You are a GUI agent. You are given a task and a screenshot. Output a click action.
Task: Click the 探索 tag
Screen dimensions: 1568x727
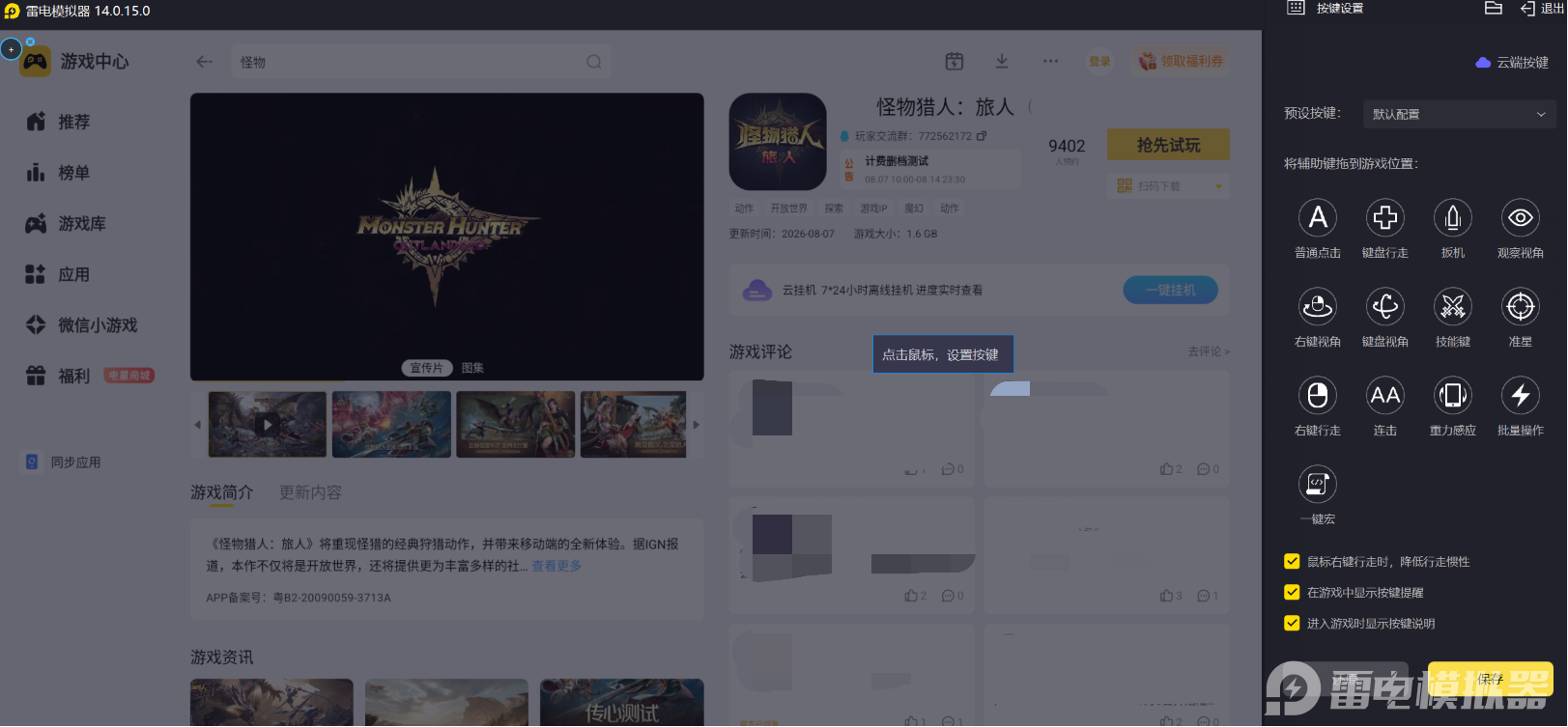[x=834, y=209]
